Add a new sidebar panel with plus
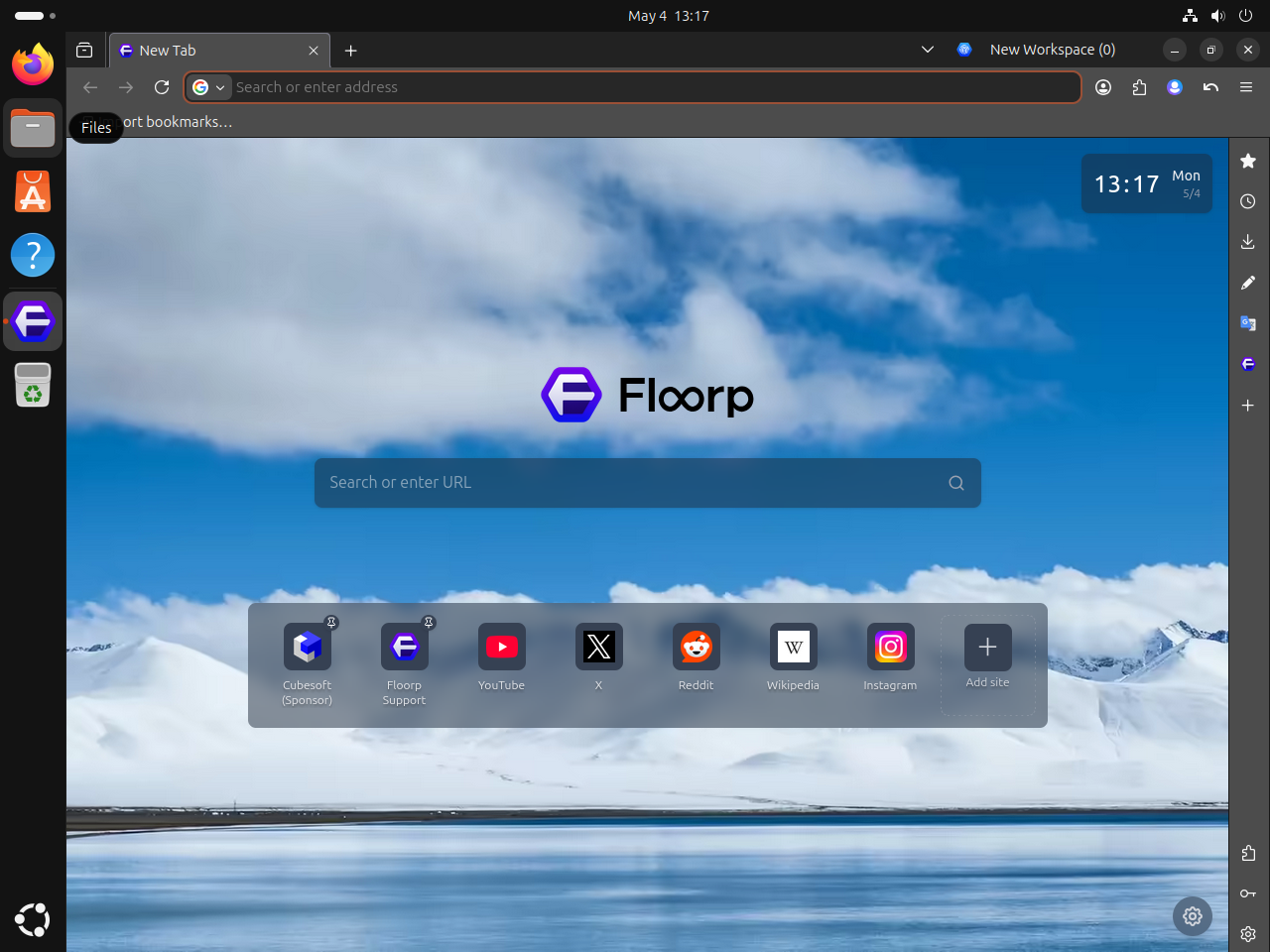 click(x=1248, y=405)
